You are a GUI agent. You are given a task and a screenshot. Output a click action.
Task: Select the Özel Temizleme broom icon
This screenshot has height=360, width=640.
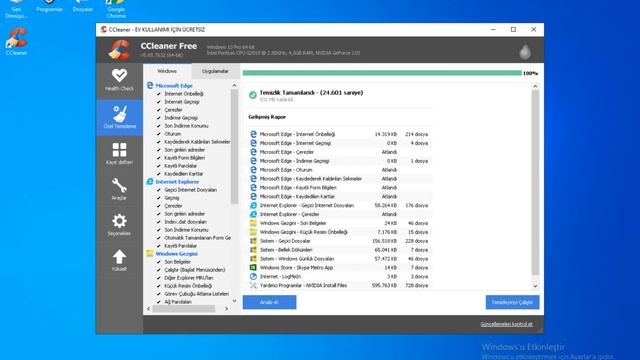(x=120, y=114)
